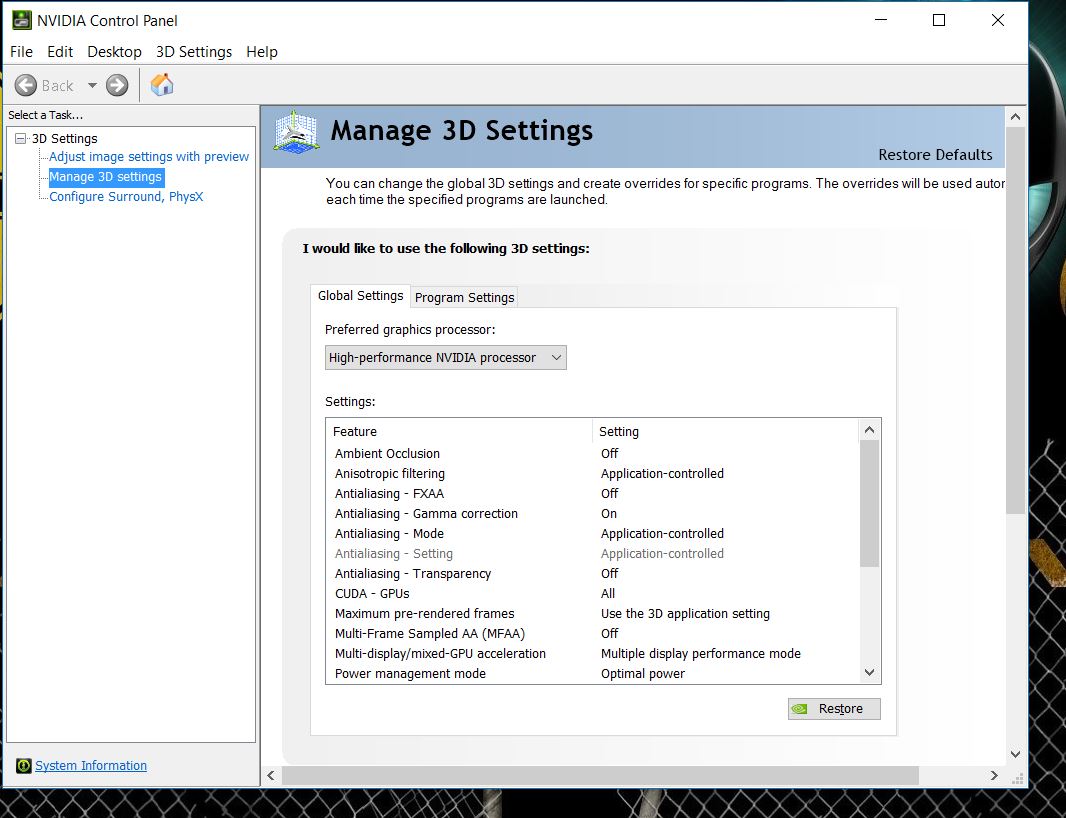This screenshot has height=818, width=1066.
Task: Open the Preferred graphics processor dropdown
Action: point(445,358)
